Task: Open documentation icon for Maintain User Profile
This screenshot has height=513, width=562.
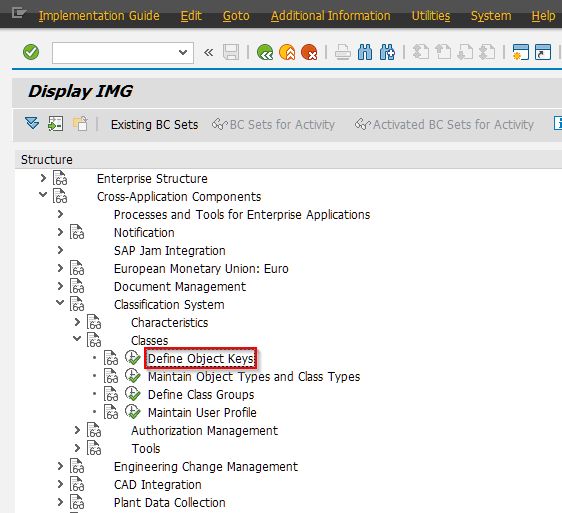Action: 111,412
